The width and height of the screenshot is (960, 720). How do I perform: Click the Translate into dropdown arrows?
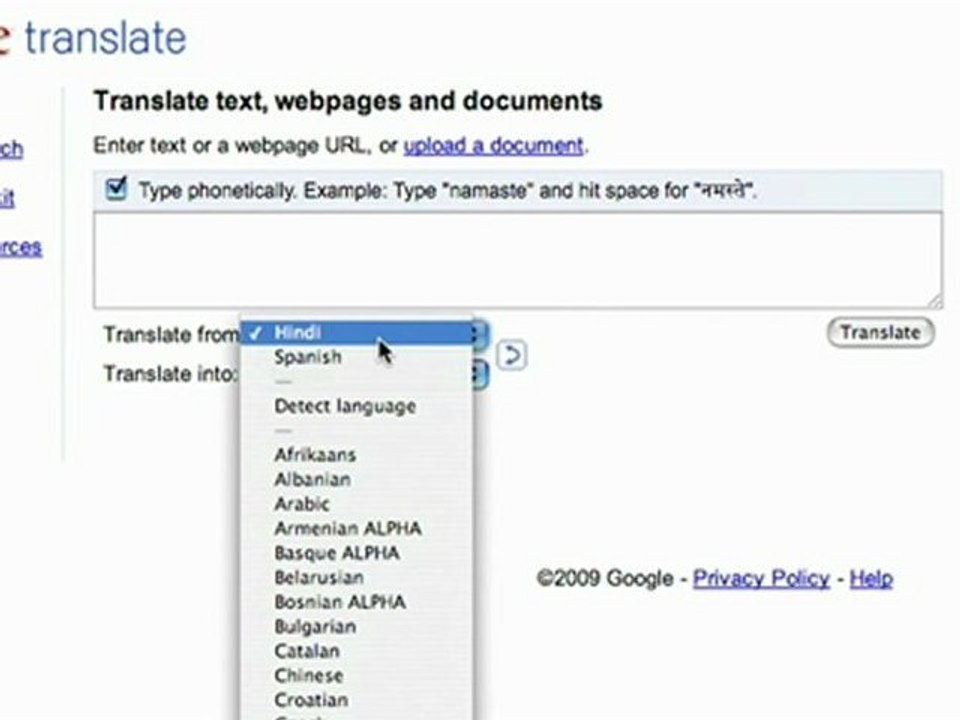[x=481, y=373]
